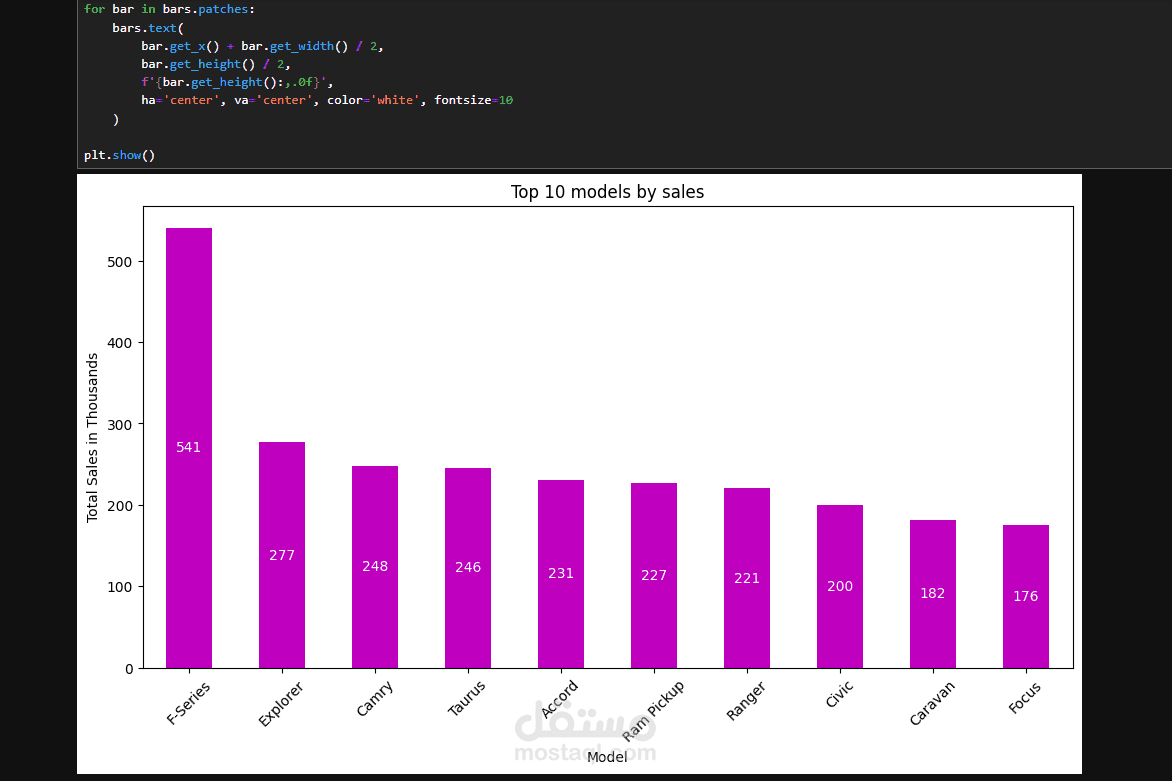Click the 'for bar in bars.patches:' line
Viewport: 1172px width, 781px height.
[169, 9]
